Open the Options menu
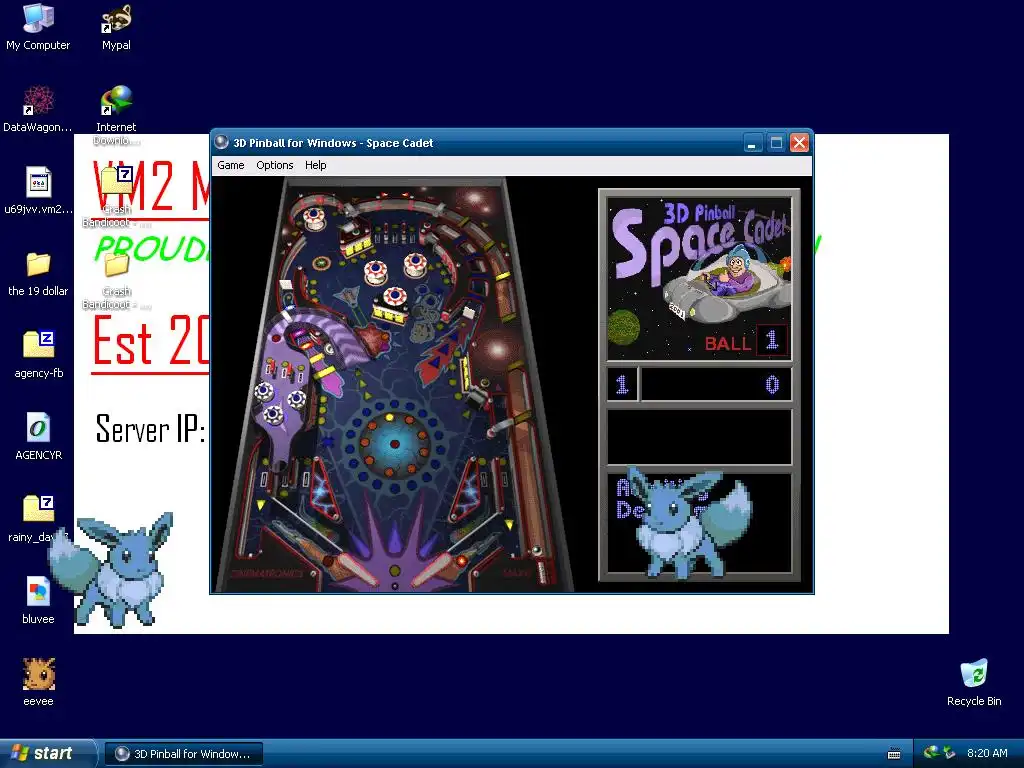 click(274, 165)
